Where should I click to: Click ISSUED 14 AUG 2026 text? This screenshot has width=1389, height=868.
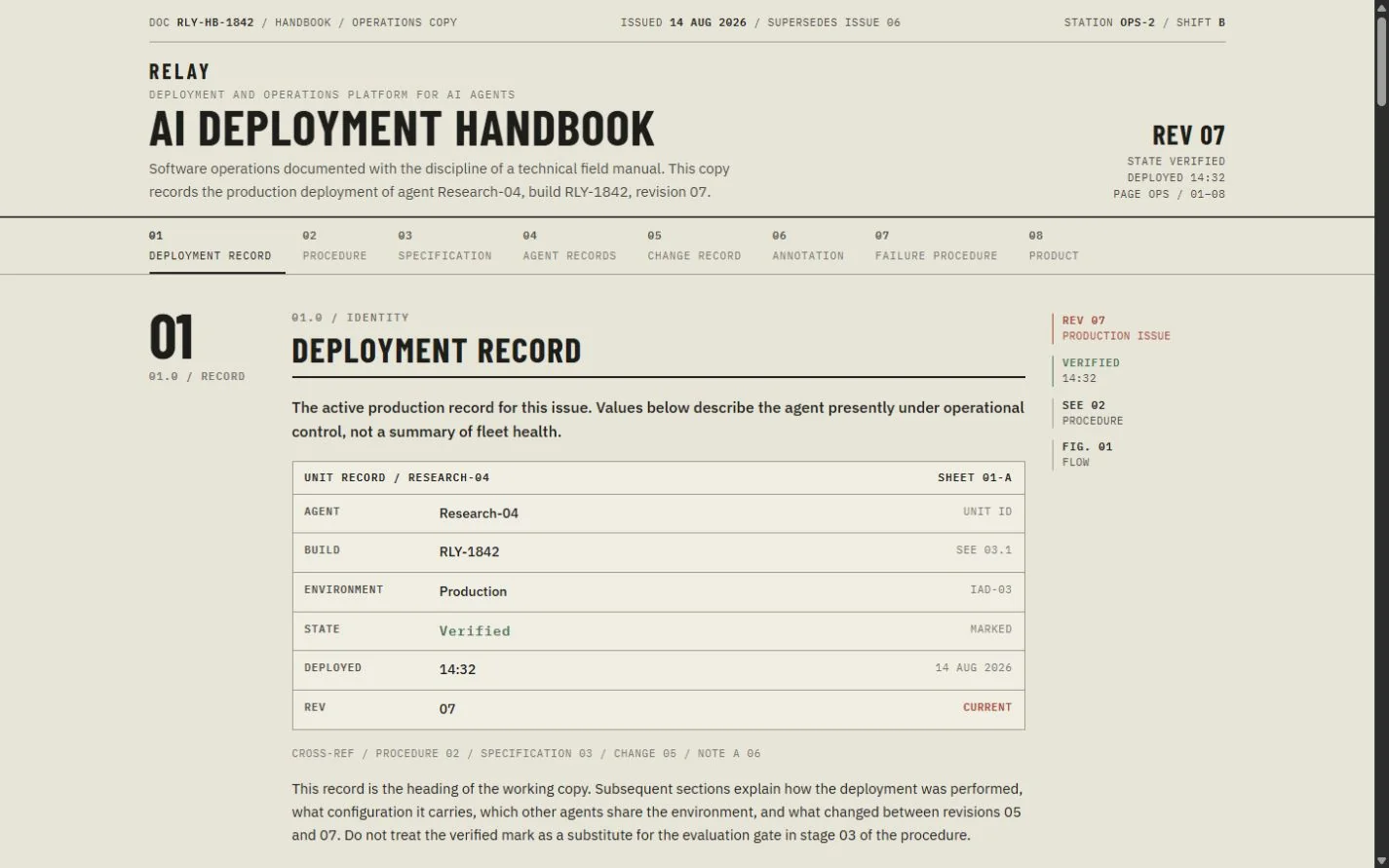click(x=683, y=22)
